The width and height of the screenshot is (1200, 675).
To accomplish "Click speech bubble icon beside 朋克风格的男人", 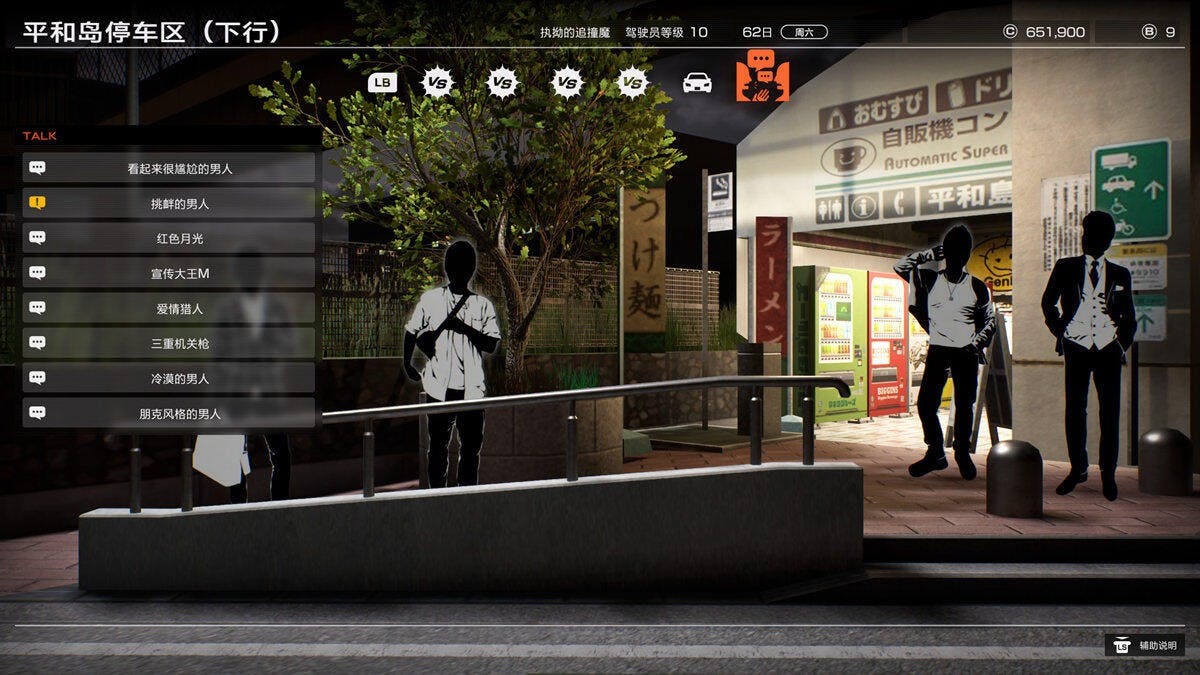I will pos(37,413).
